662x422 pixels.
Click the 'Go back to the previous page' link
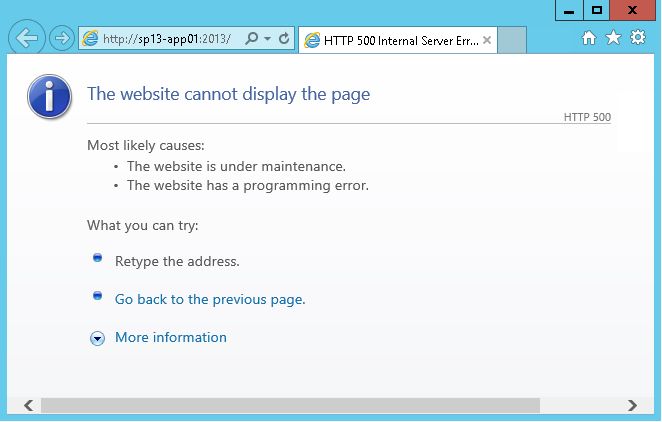click(210, 299)
